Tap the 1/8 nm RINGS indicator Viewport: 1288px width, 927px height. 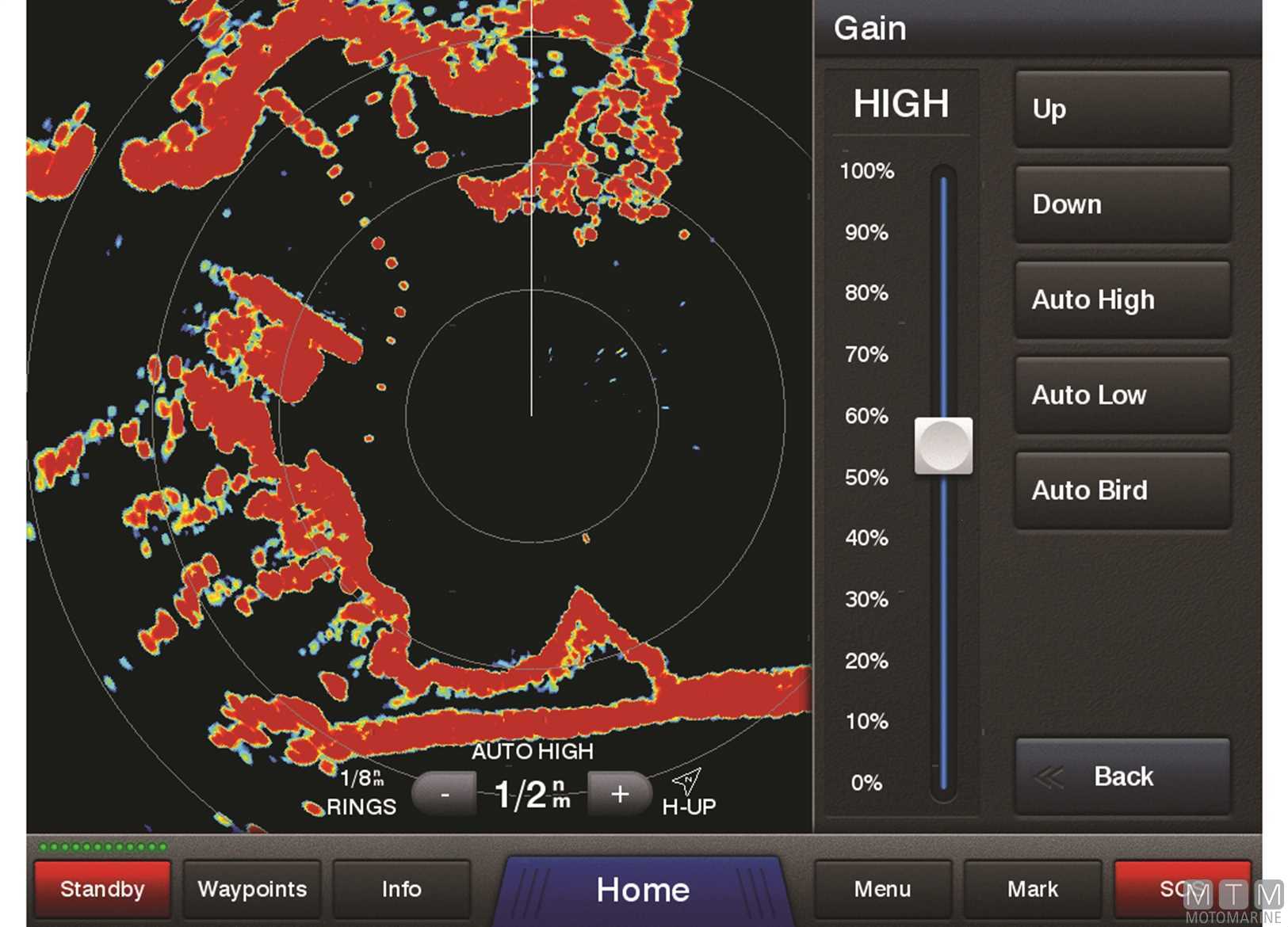[x=361, y=792]
